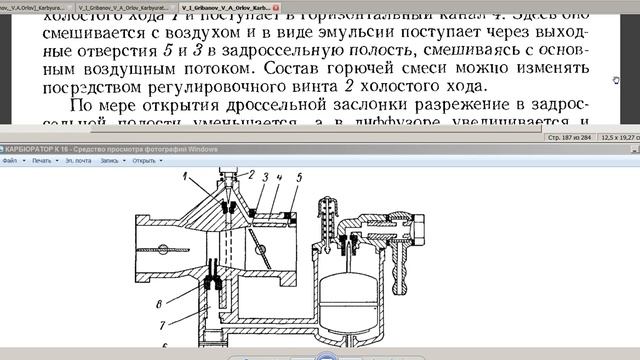Click Эл. почта in Photo Viewer toolbar
This screenshot has height=360, width=640.
pyautogui.click(x=78, y=161)
